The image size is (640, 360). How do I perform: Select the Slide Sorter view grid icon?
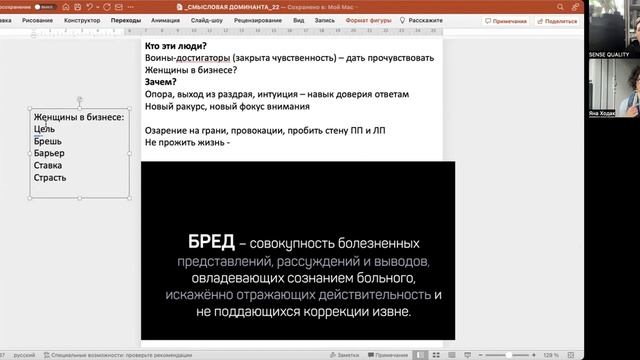pyautogui.click(x=436, y=355)
